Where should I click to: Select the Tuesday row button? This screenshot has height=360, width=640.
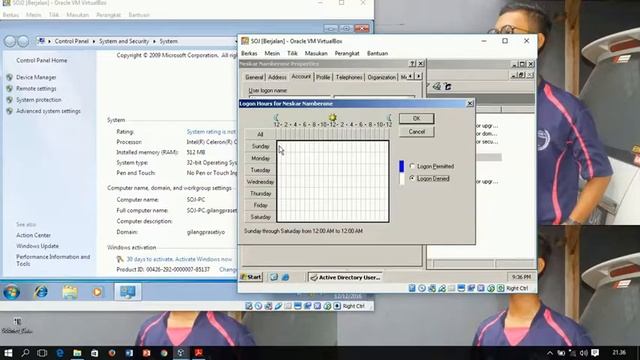[x=260, y=170]
